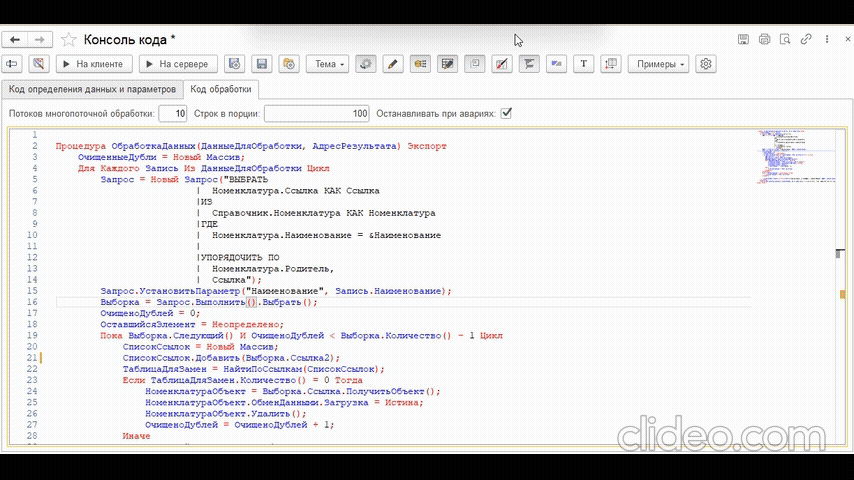This screenshot has width=854, height=480.
Task: Click the Потоков многопоточной обработки field
Action: [173, 113]
